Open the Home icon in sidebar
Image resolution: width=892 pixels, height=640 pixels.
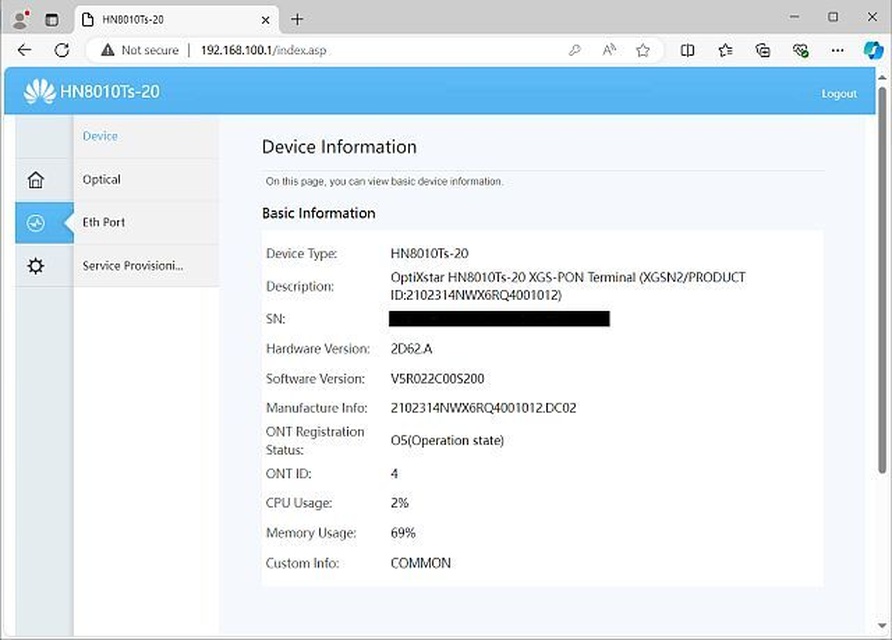36,180
